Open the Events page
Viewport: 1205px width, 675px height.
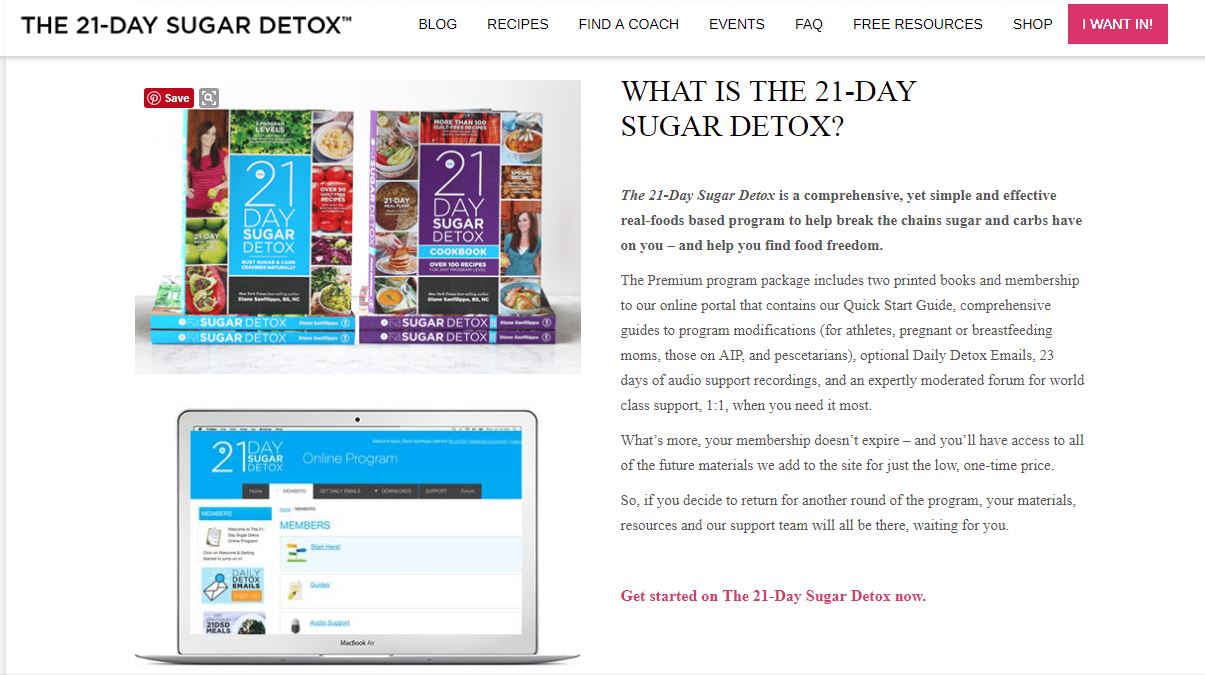[737, 24]
